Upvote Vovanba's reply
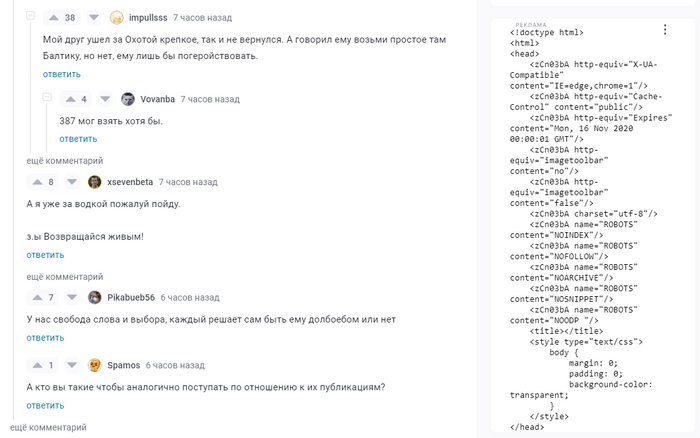The image size is (700, 438). pos(71,99)
